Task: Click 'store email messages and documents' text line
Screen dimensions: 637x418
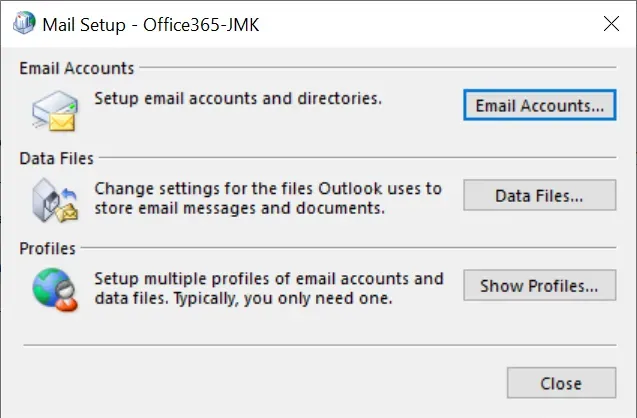Action: click(x=238, y=208)
